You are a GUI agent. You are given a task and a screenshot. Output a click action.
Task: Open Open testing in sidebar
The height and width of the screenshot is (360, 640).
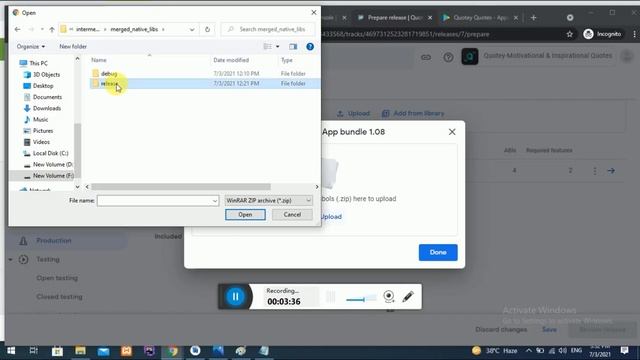[57, 278]
